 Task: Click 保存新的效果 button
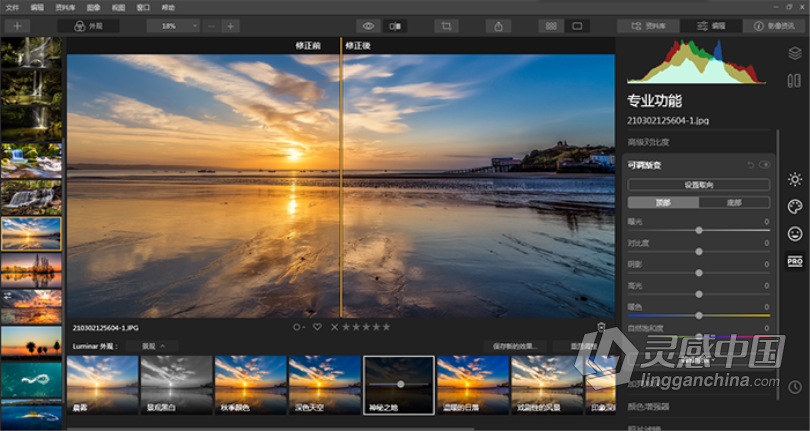pyautogui.click(x=515, y=346)
